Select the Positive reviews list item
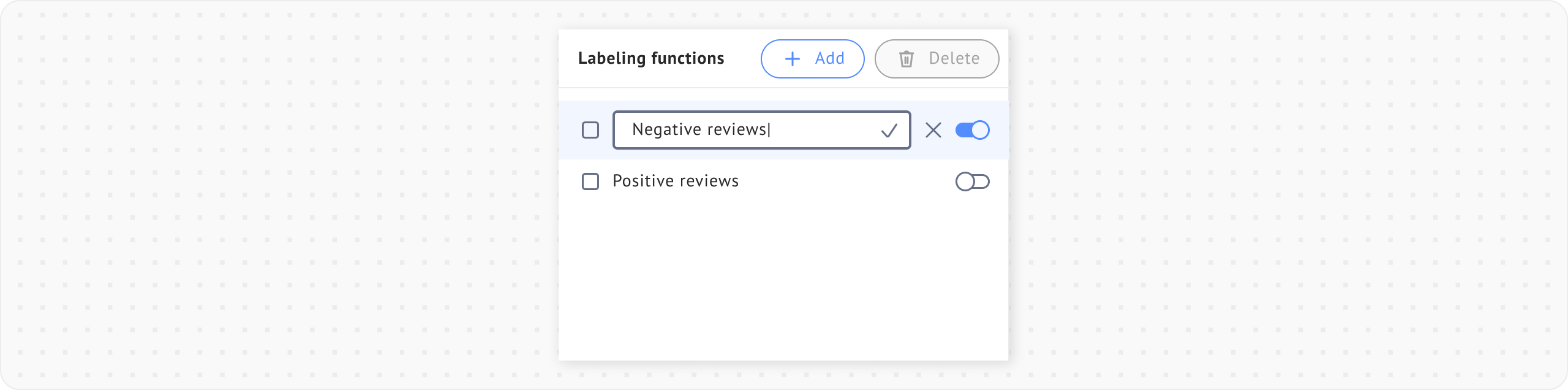Image resolution: width=1568 pixels, height=390 pixels. 676,182
